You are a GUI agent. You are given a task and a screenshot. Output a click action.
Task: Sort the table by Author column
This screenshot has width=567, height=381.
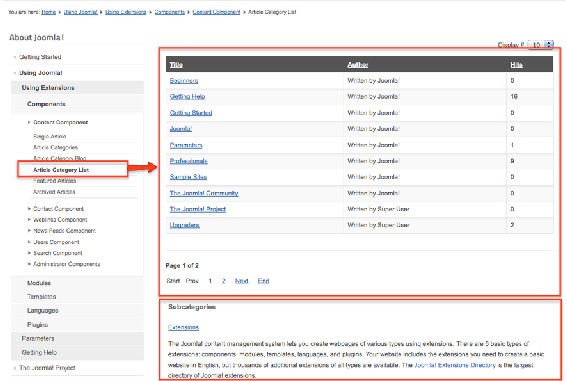(357, 65)
